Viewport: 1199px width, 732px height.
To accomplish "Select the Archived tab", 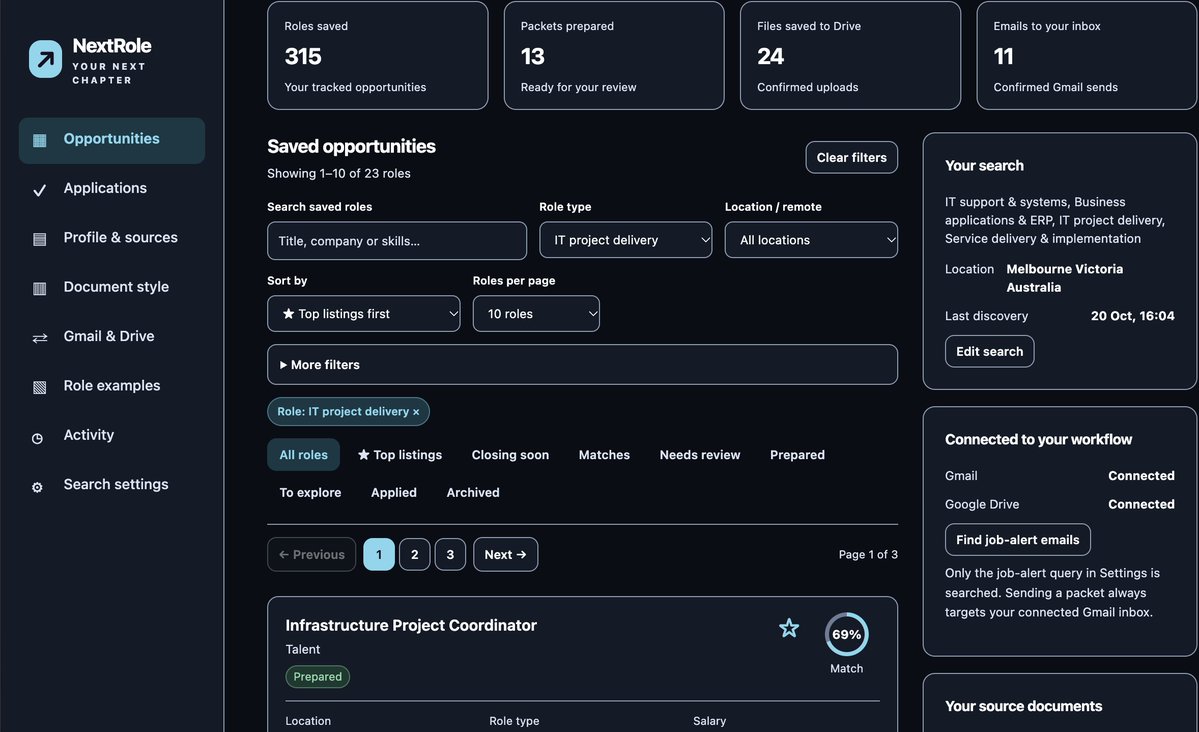I will pyautogui.click(x=473, y=493).
